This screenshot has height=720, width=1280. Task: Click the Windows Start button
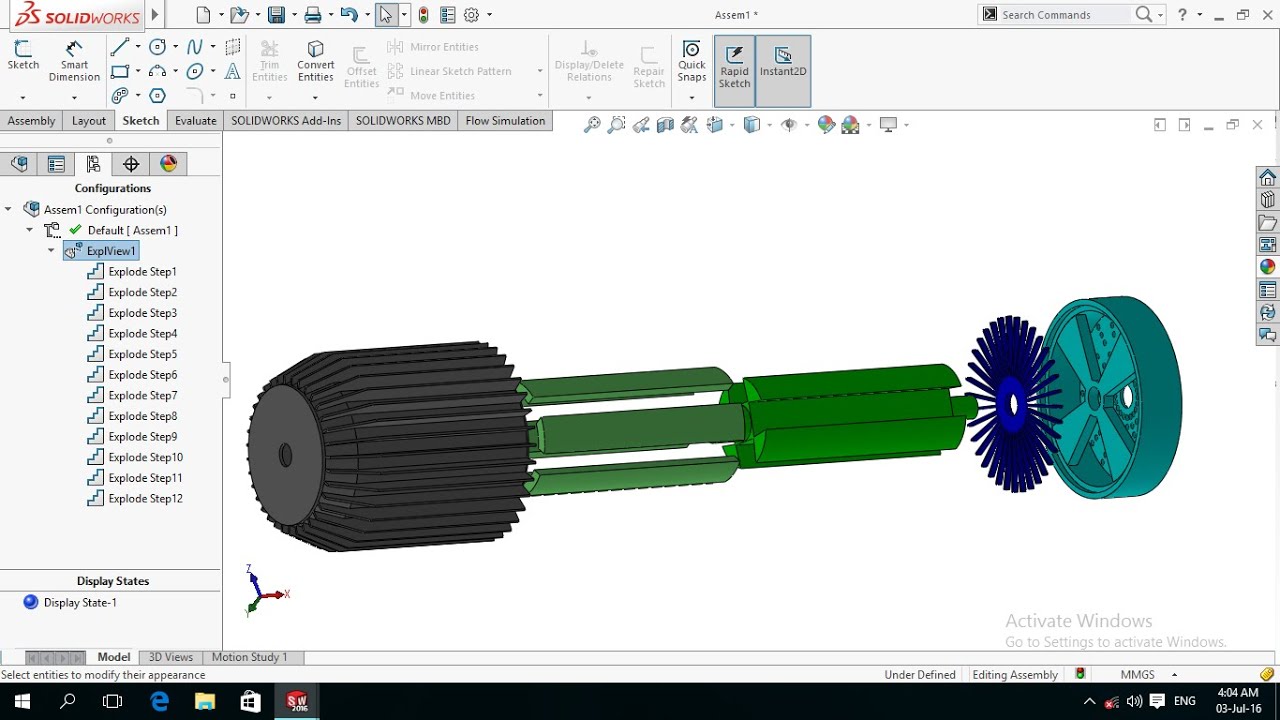click(x=21, y=701)
